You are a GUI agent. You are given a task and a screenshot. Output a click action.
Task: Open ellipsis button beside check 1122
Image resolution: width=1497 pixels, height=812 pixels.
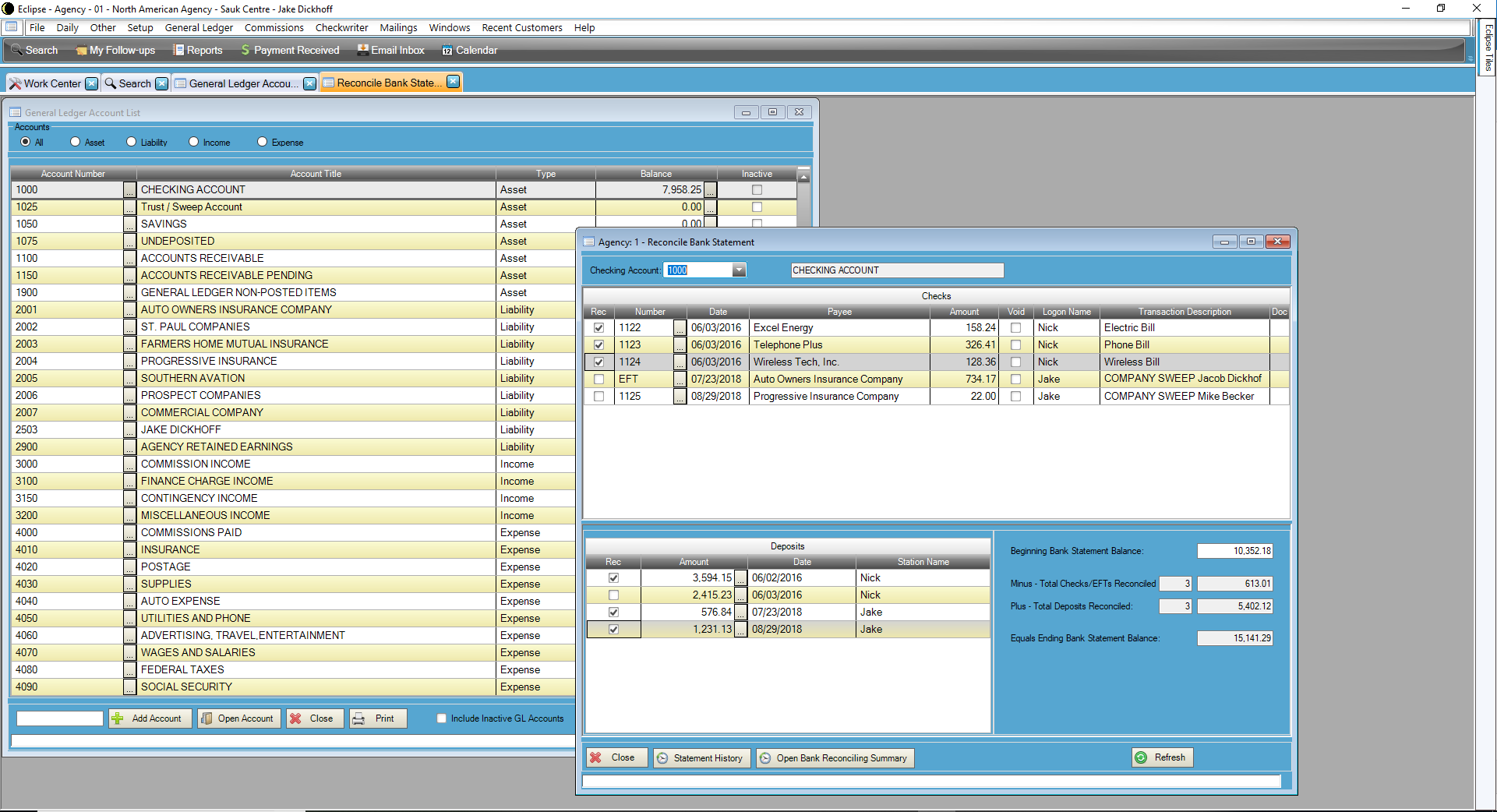pos(680,327)
